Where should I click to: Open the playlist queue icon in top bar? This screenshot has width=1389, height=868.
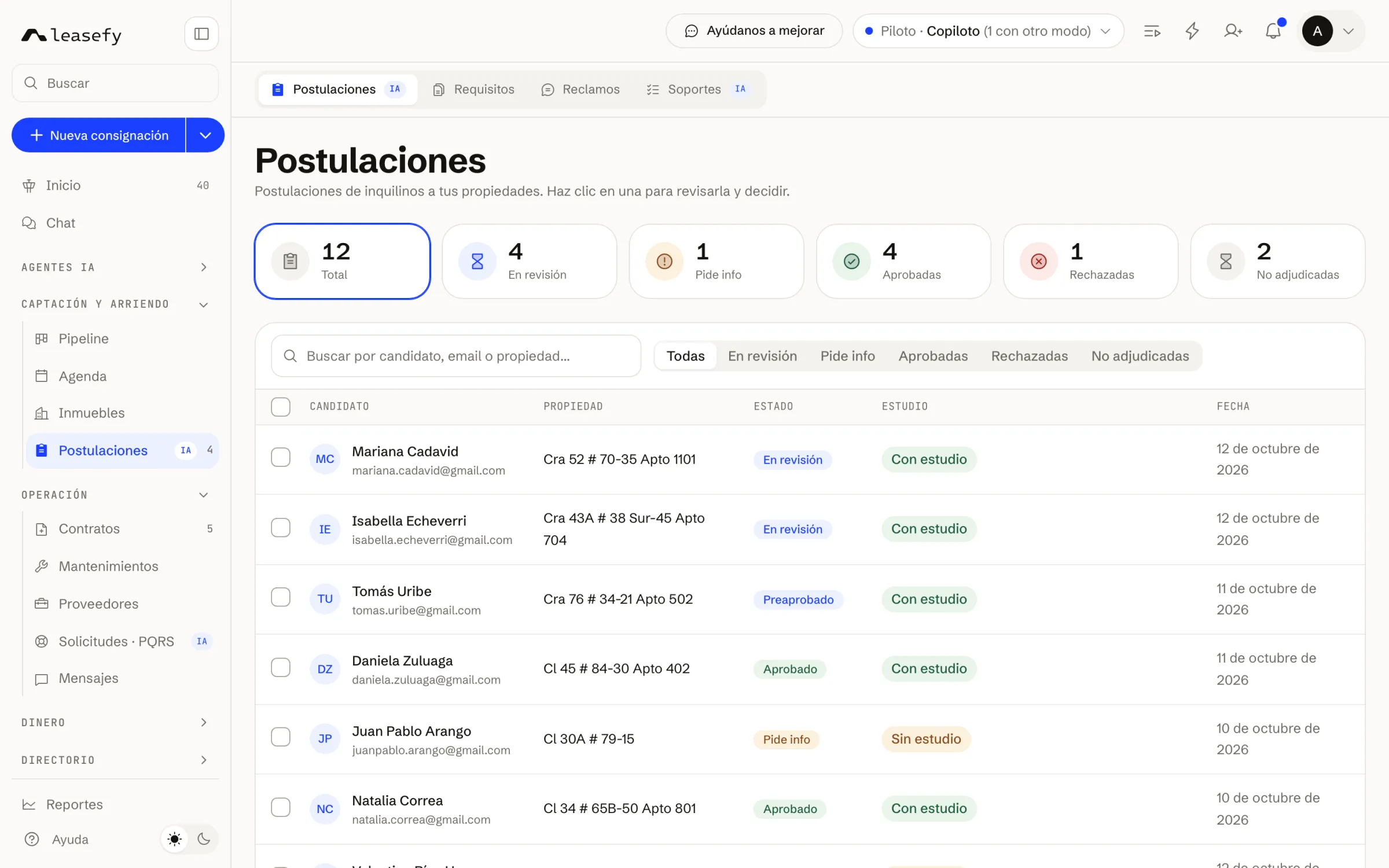(1152, 31)
